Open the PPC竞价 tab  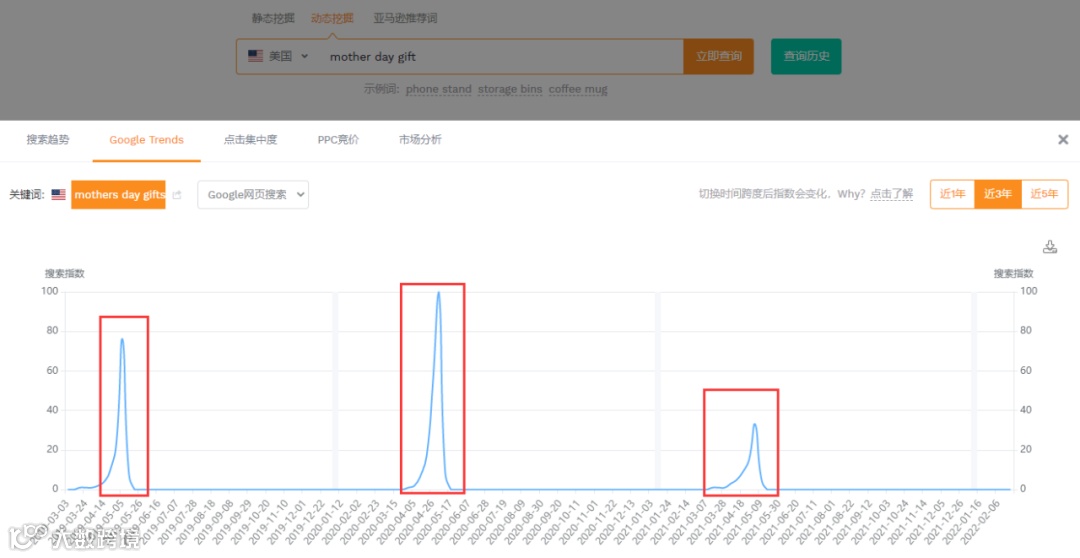coord(338,140)
